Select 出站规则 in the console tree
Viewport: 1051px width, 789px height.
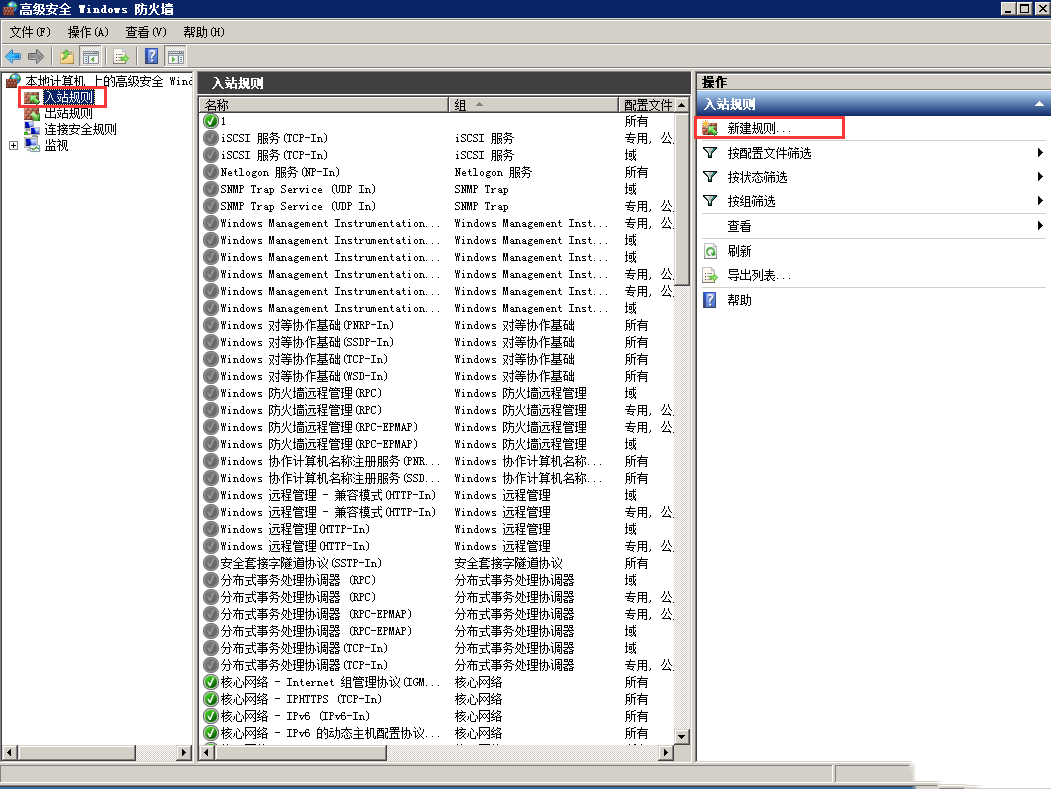point(68,113)
